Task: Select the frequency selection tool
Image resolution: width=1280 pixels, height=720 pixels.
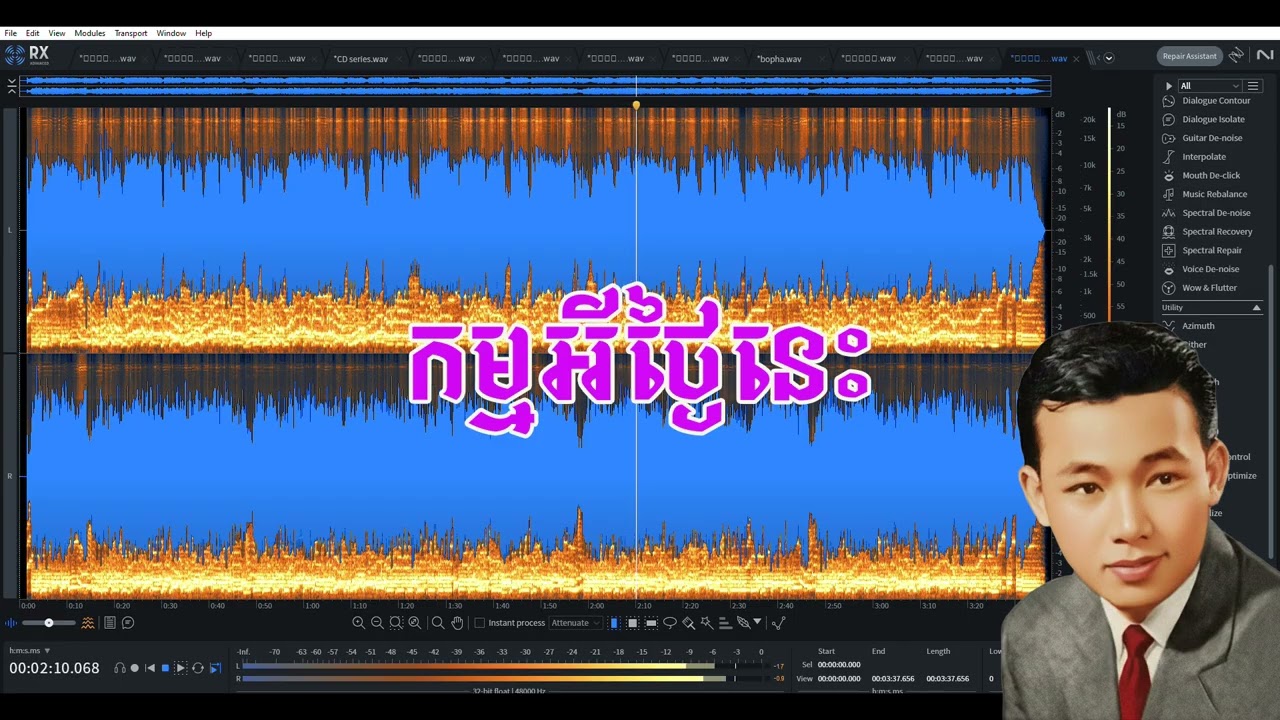Action: pos(651,623)
